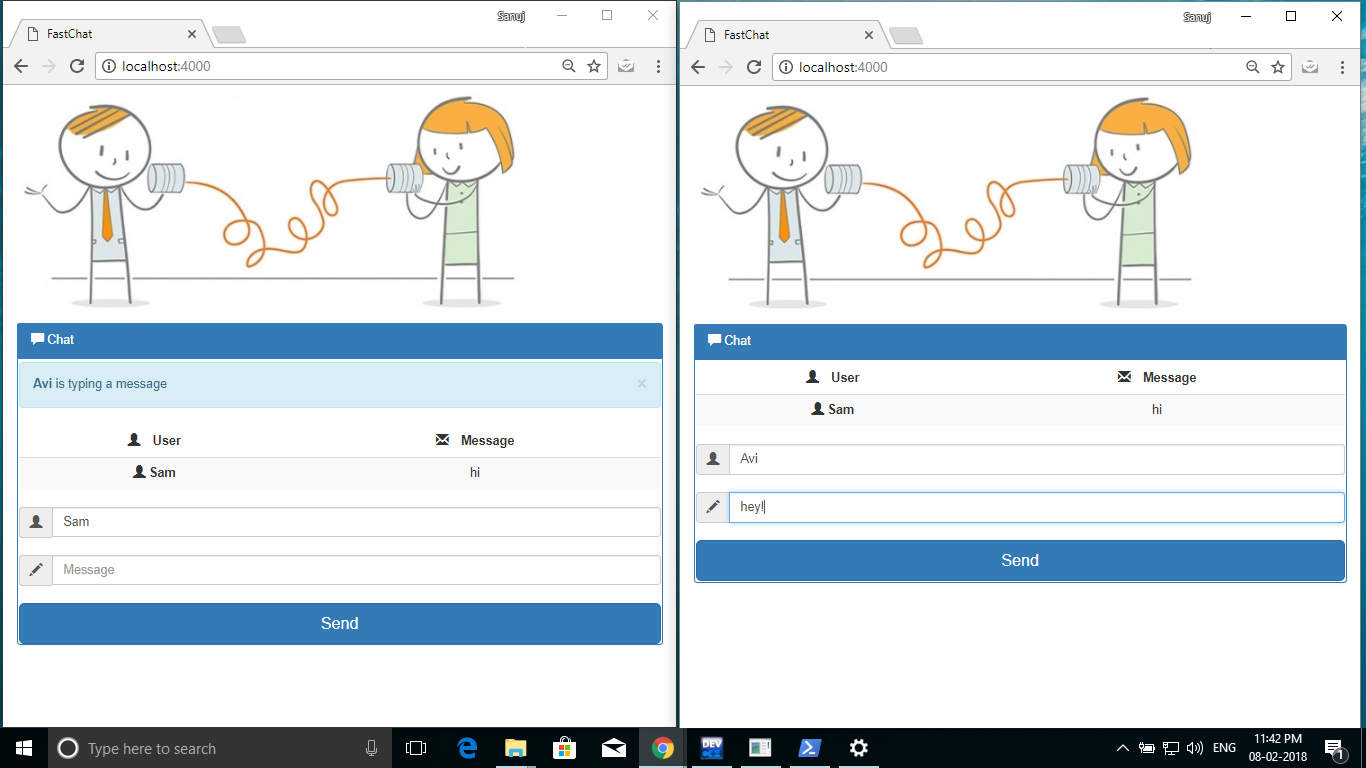Screen dimensions: 1366x768
Task: Open Chrome menu in right window
Action: coord(1342,67)
